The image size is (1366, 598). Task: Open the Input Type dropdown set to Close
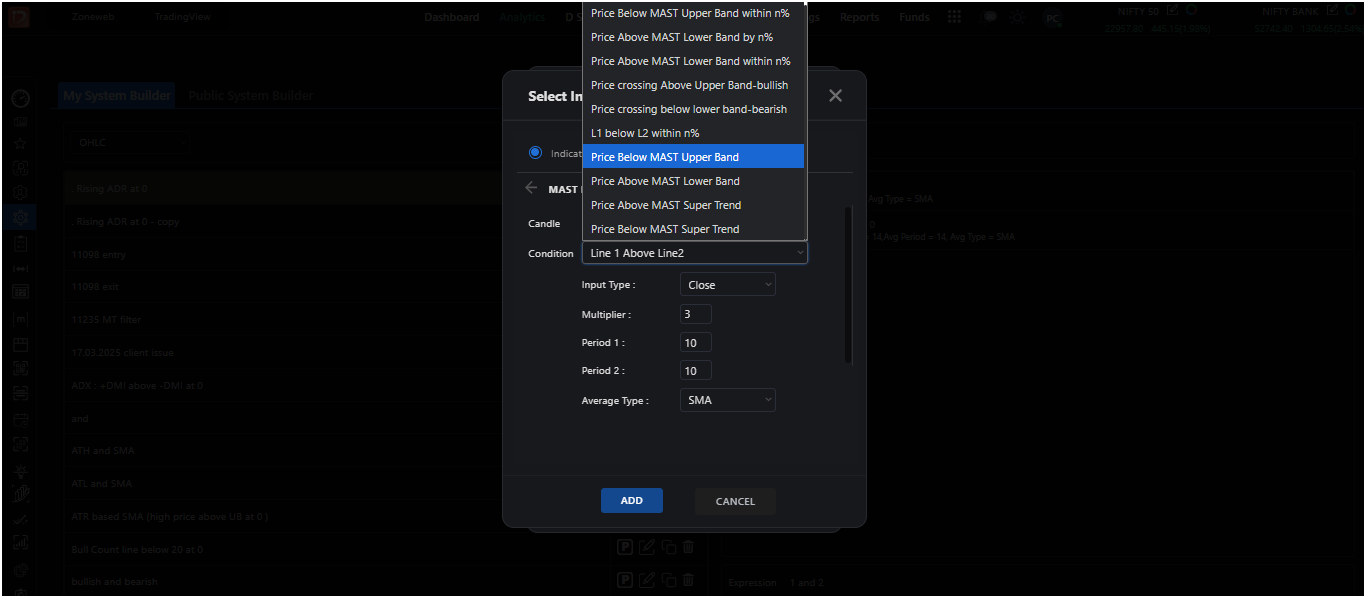(728, 285)
